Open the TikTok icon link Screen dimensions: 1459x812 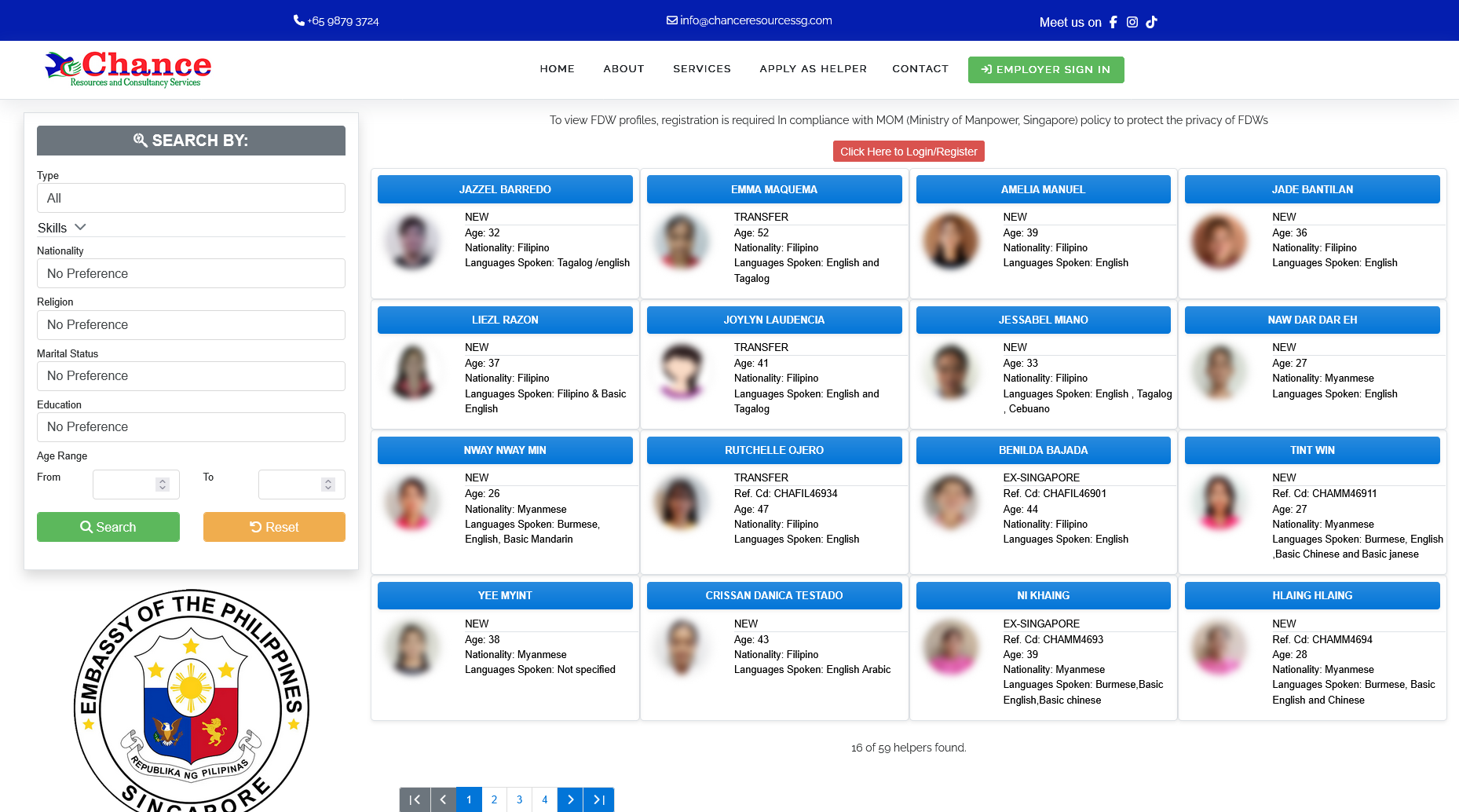click(x=1151, y=22)
